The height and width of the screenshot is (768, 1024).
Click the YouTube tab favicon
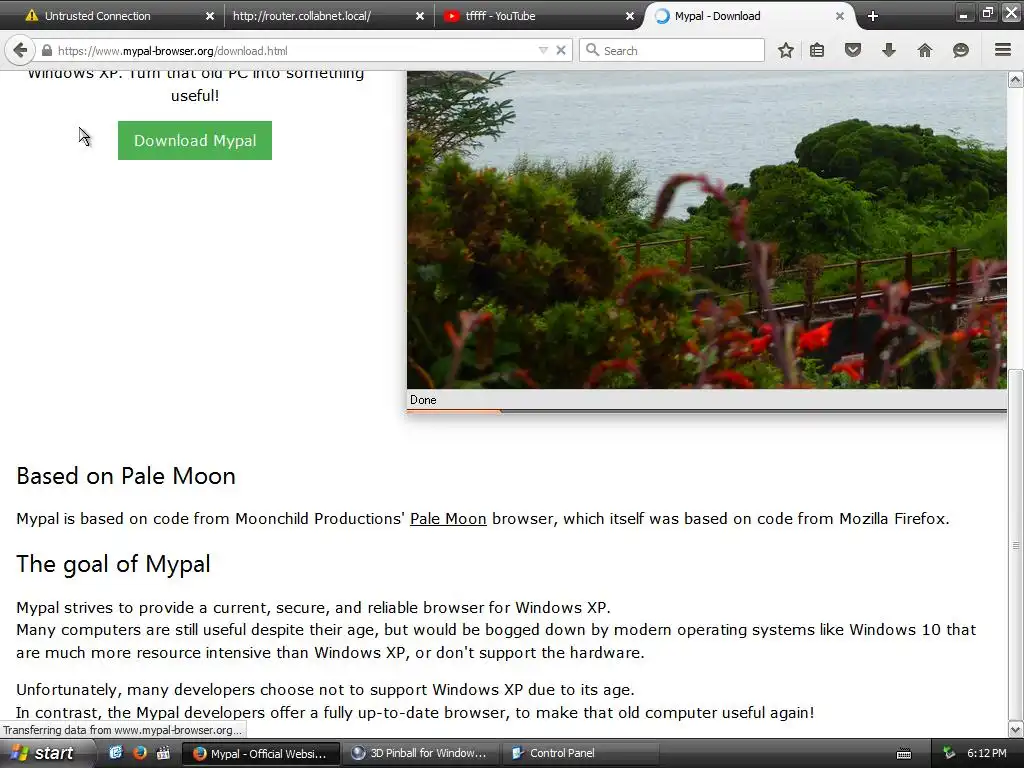(x=451, y=16)
